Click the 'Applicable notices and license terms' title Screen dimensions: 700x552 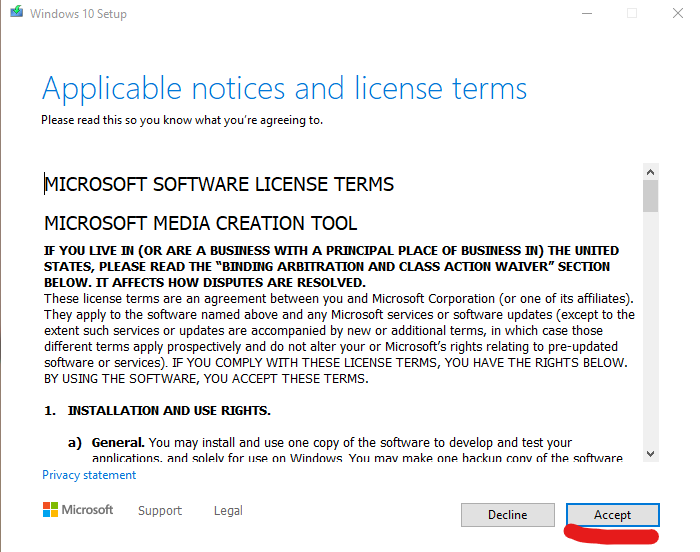[284, 88]
